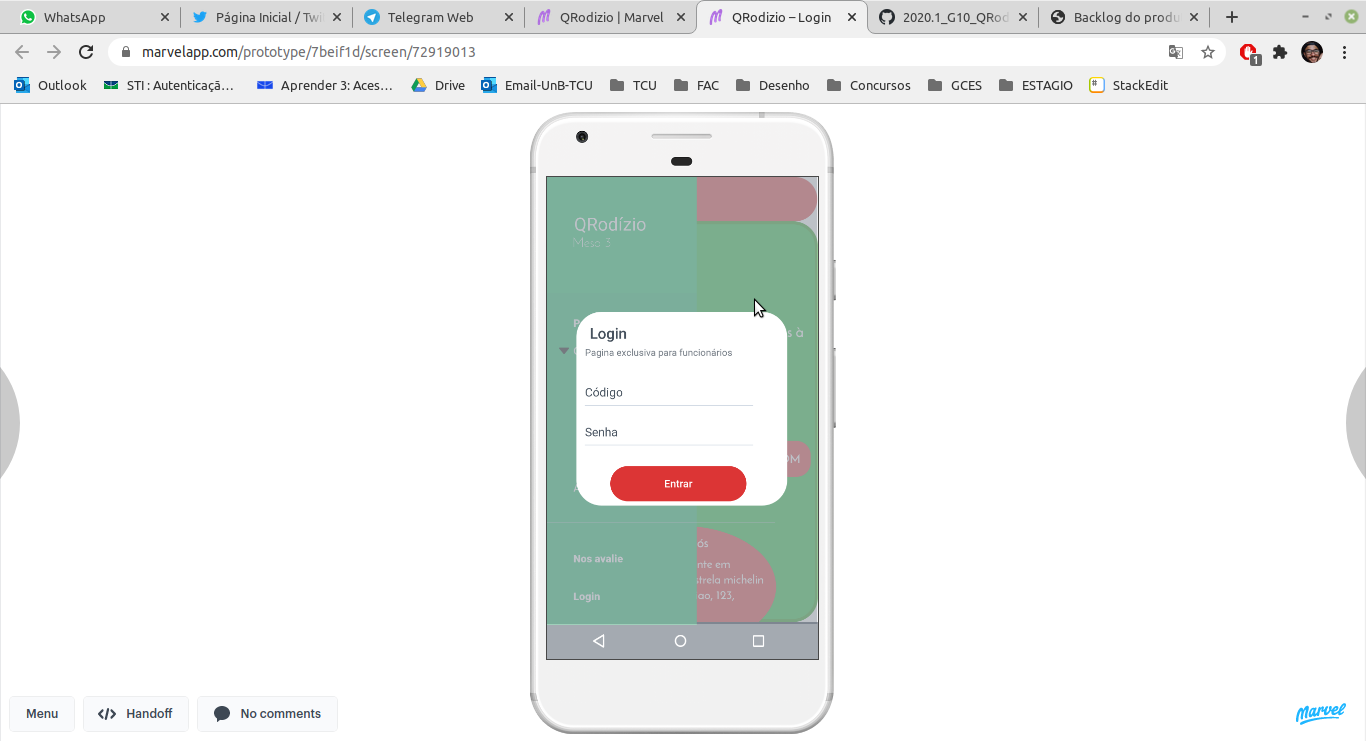
Task: Tap the Android recents square icon
Action: [x=758, y=641]
